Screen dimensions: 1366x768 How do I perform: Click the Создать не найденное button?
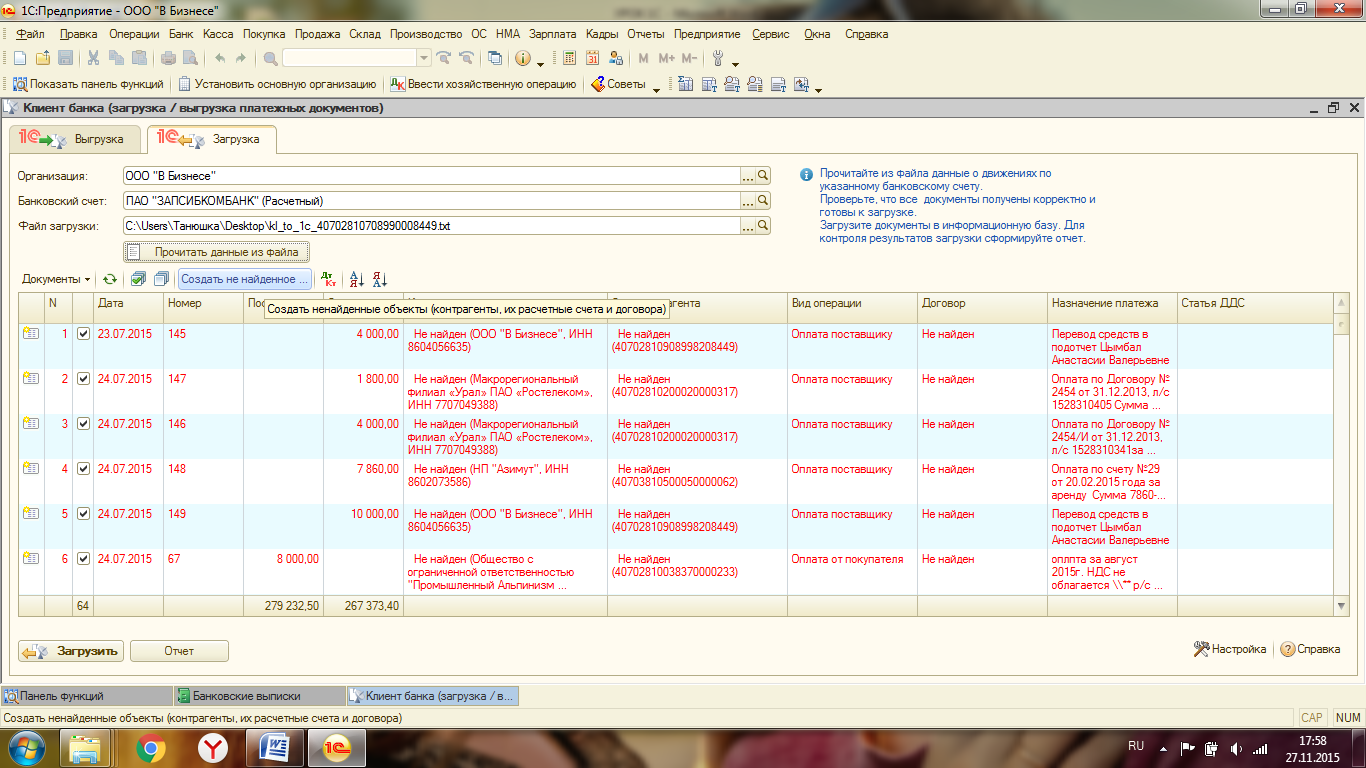pos(245,279)
